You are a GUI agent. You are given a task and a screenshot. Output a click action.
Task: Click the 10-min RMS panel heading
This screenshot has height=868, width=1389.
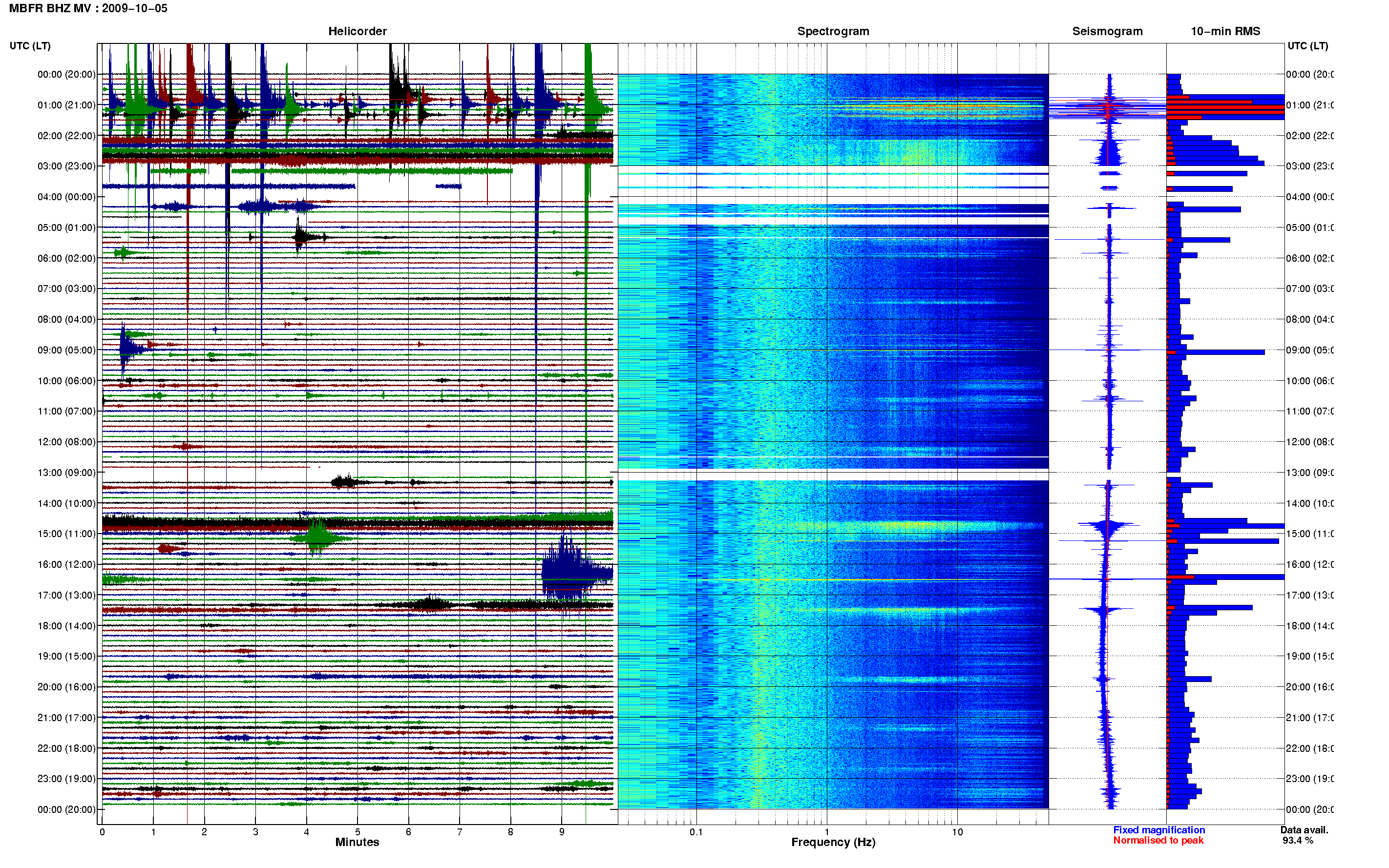pyautogui.click(x=1225, y=31)
